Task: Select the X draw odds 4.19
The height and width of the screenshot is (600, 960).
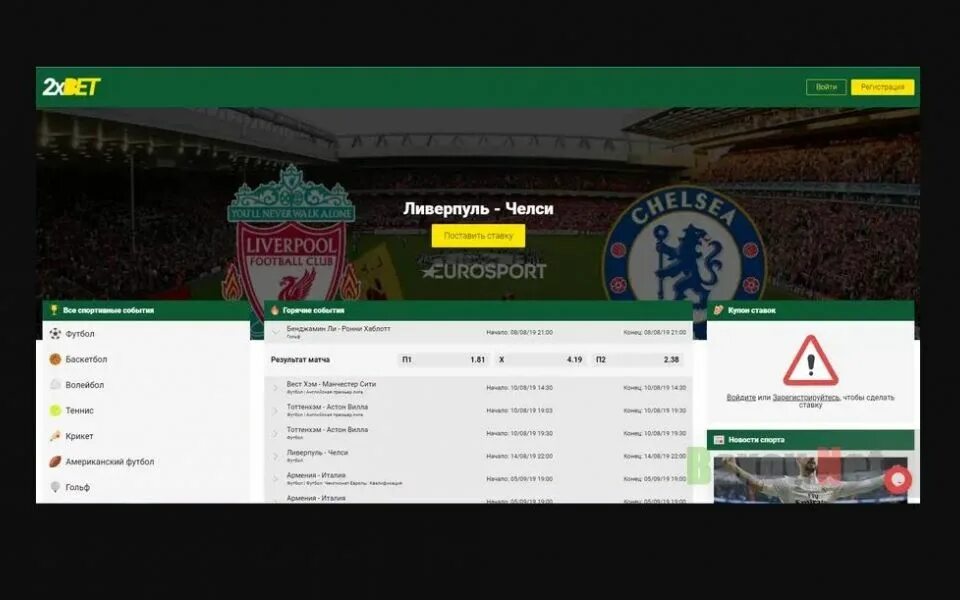Action: 540,360
